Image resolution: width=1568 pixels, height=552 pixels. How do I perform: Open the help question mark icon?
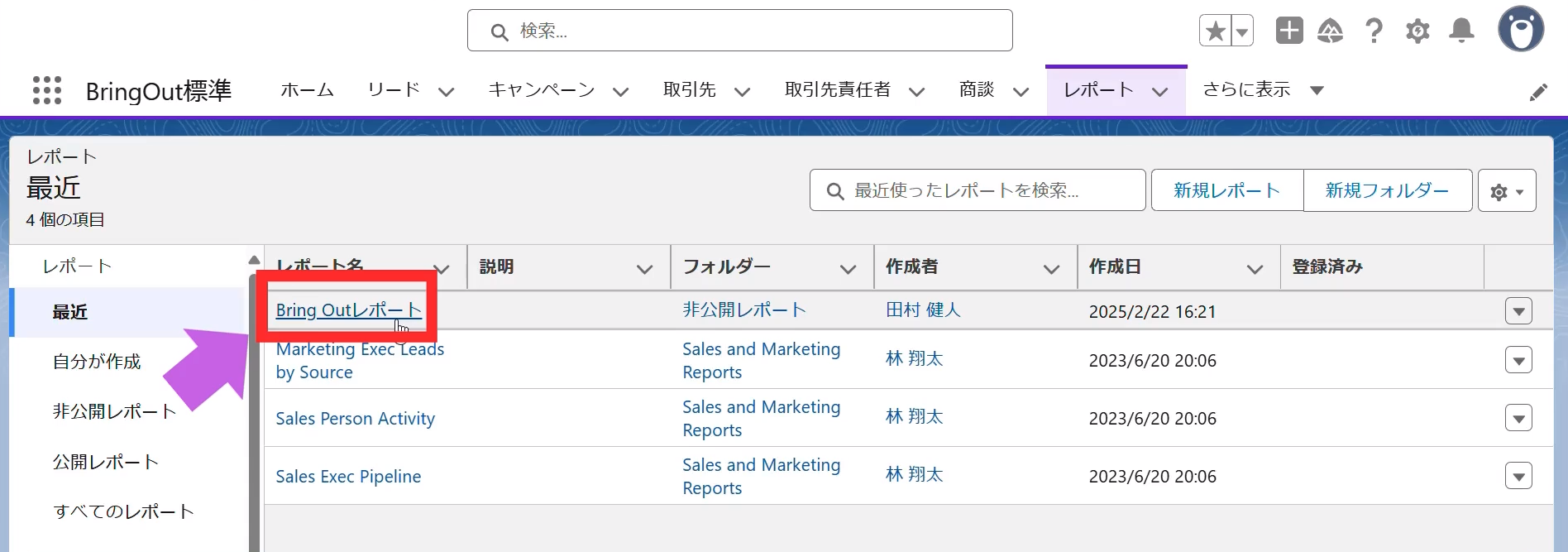click(1374, 31)
